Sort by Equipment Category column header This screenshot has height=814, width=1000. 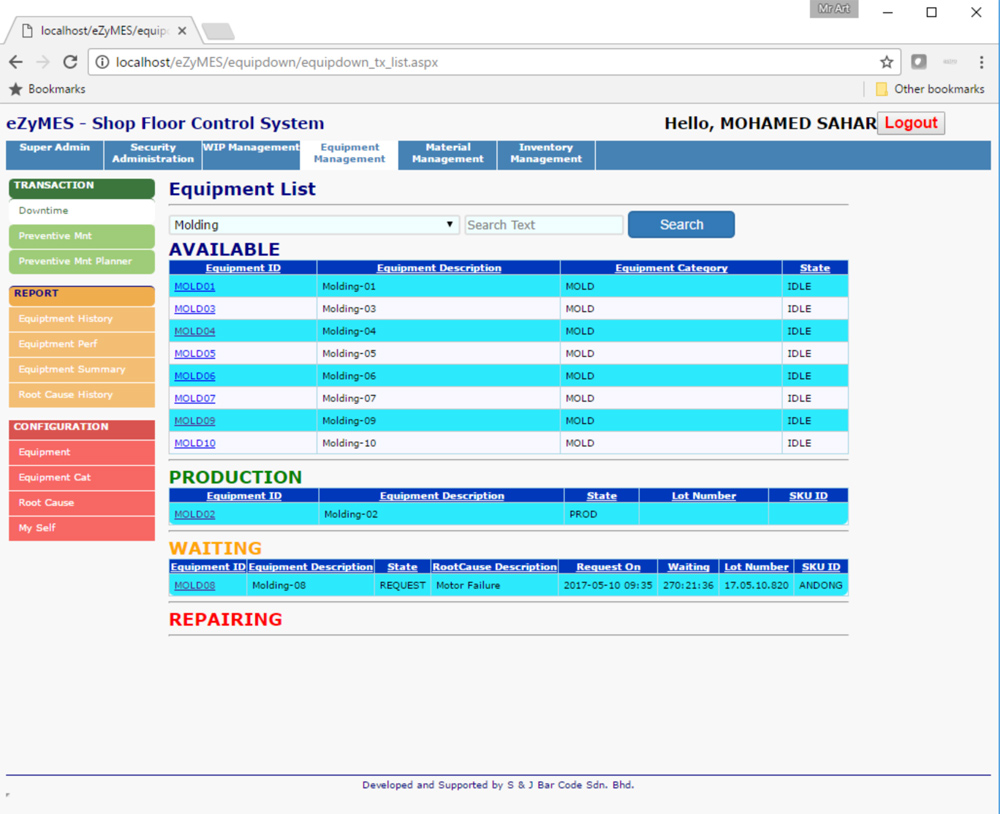coord(671,268)
